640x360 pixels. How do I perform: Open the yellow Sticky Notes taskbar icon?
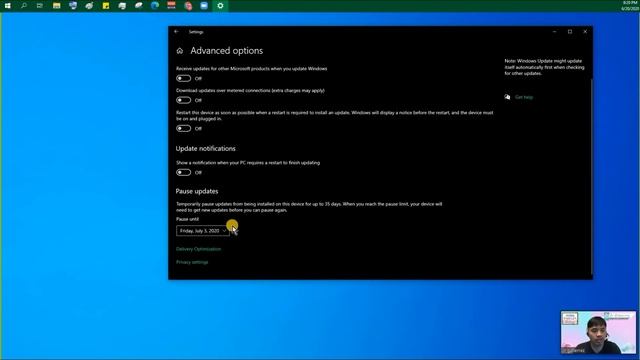point(106,6)
